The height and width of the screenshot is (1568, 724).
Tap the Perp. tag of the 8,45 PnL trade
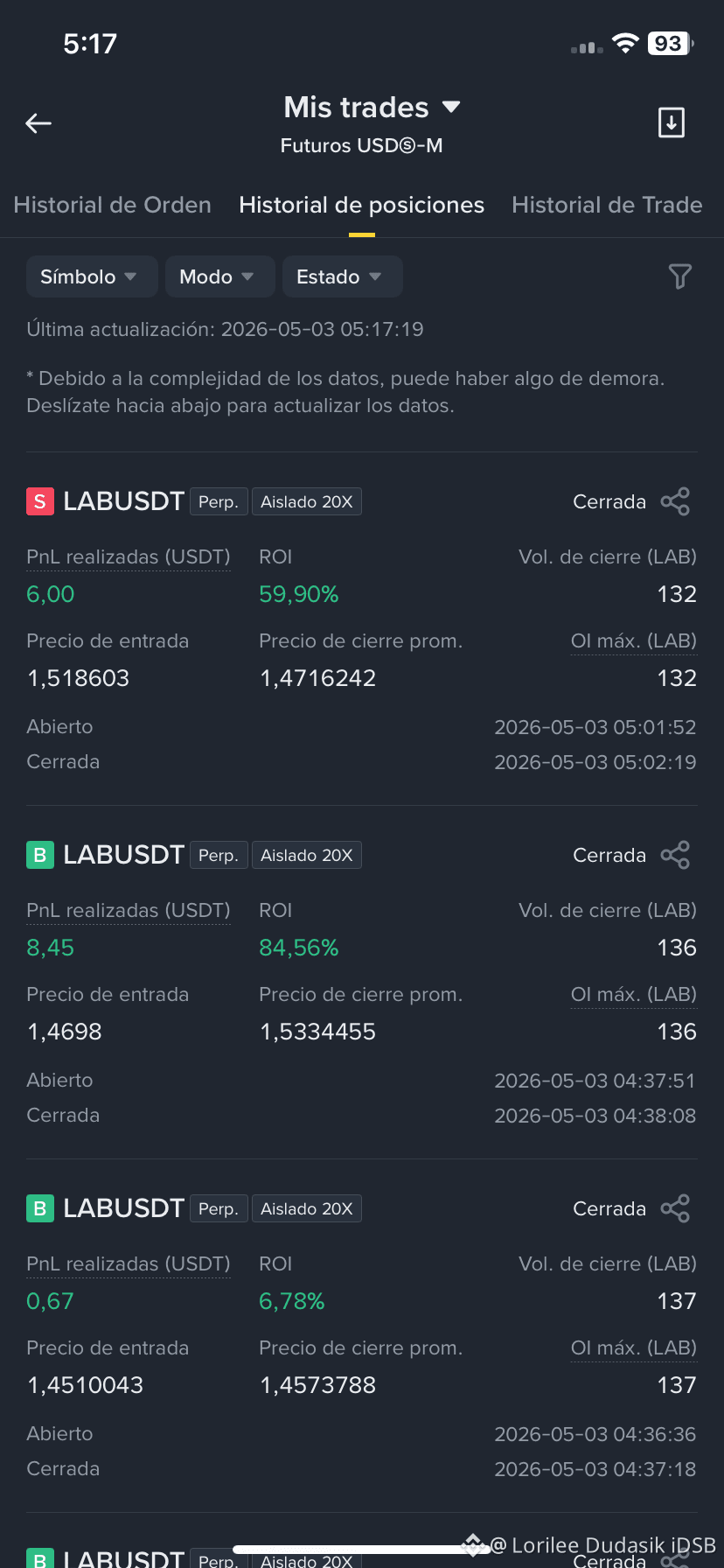tap(219, 855)
